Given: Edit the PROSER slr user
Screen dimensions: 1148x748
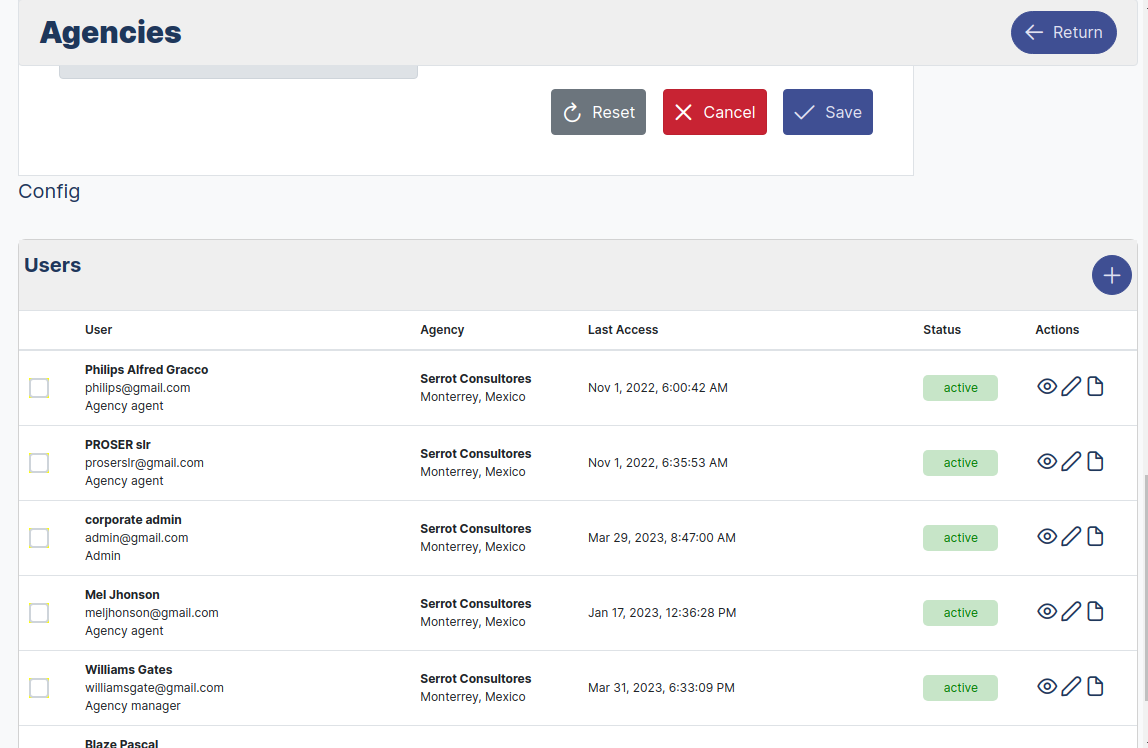Looking at the screenshot, I should 1071,461.
